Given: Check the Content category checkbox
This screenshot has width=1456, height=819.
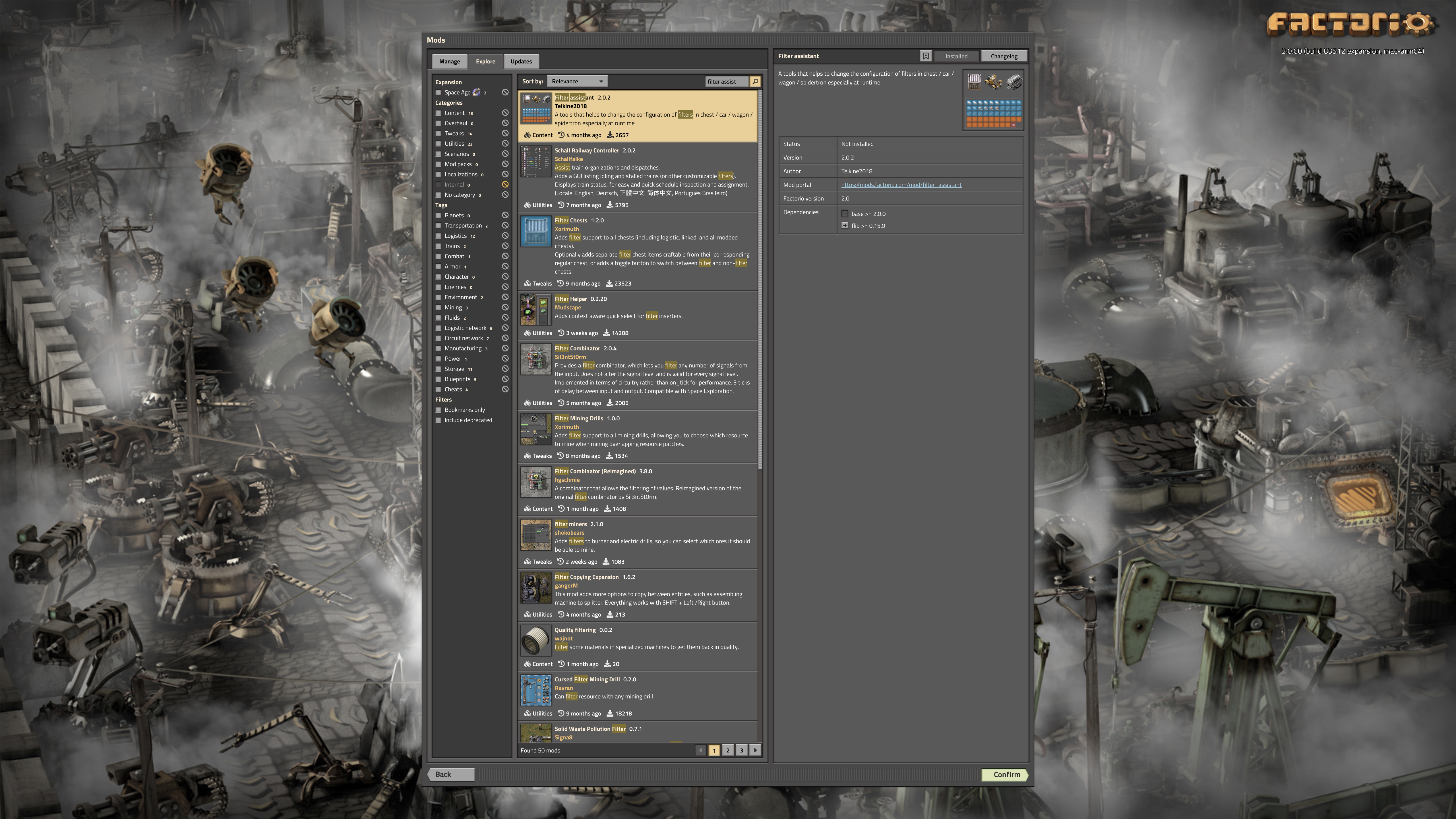Looking at the screenshot, I should (439, 113).
